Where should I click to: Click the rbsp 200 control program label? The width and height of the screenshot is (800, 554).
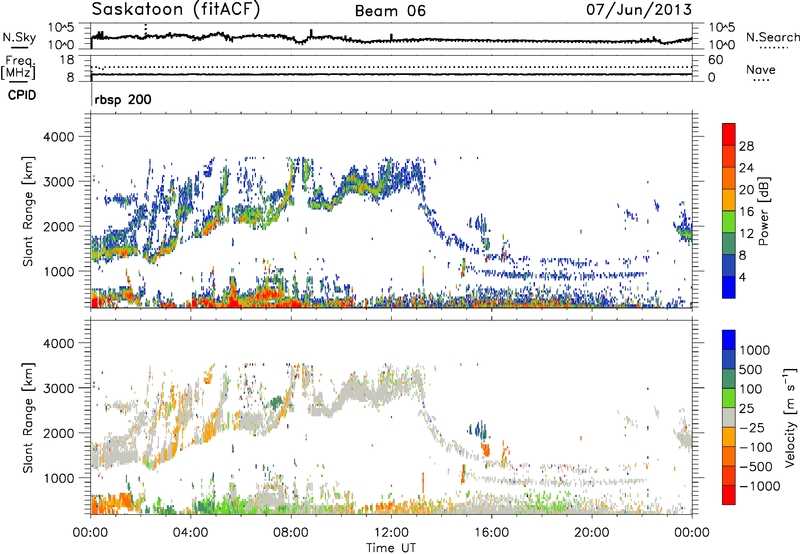[x=122, y=99]
